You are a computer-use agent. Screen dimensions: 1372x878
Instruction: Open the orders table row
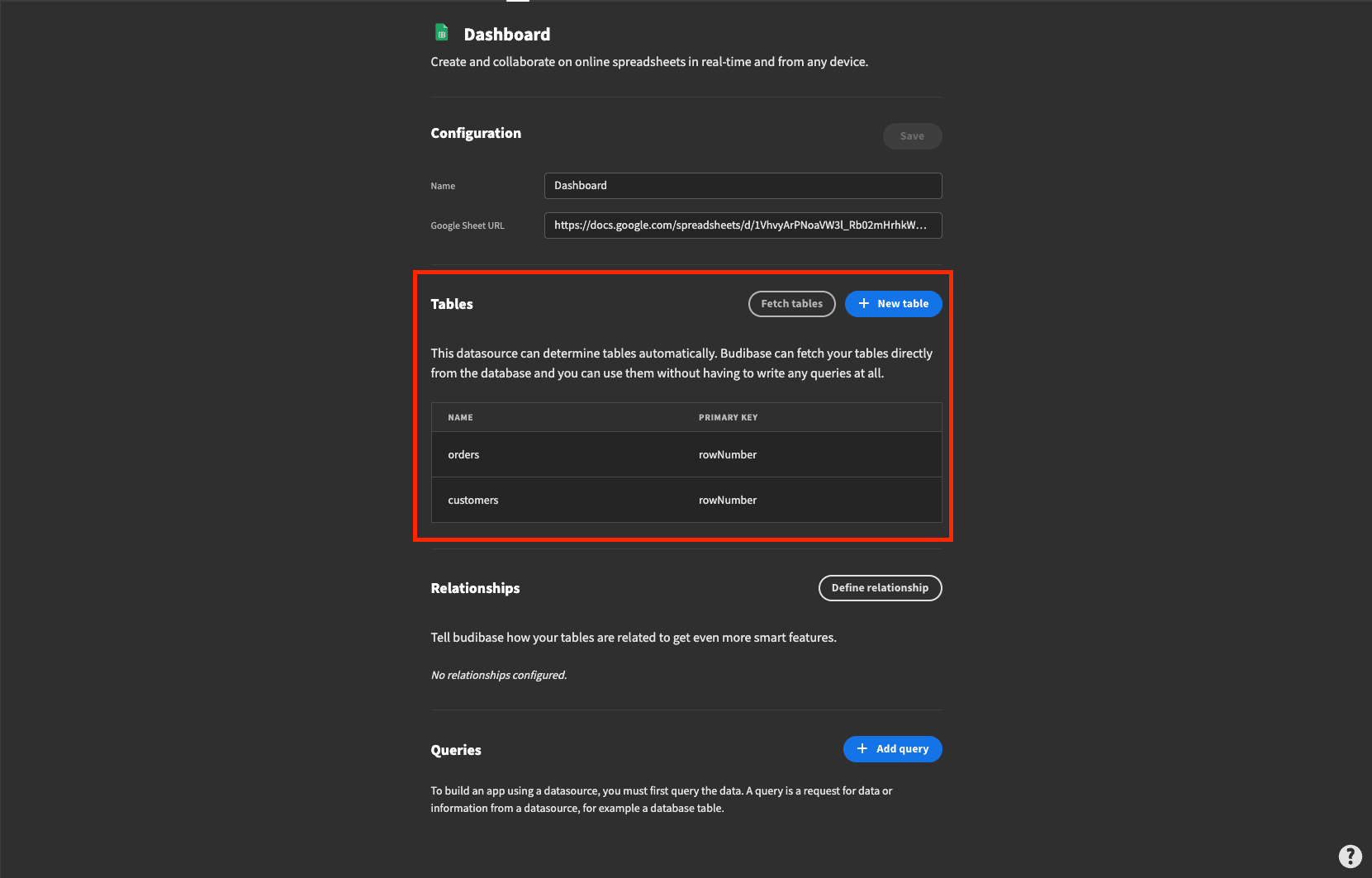(x=686, y=455)
